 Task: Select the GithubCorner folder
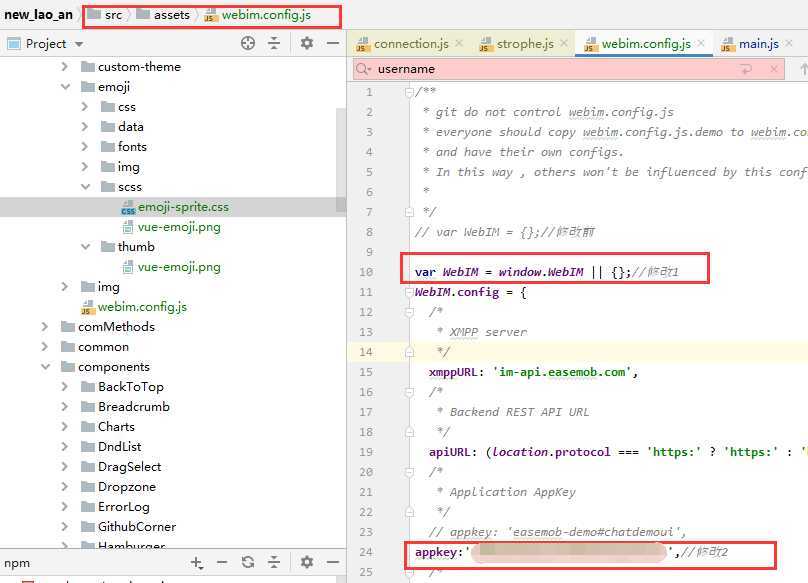(x=137, y=527)
